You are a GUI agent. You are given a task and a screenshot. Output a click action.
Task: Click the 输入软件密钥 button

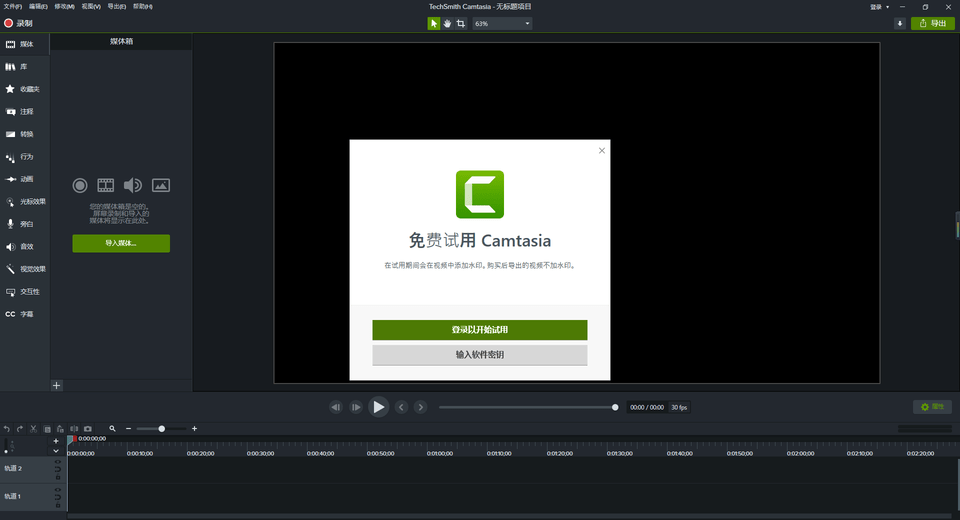tap(479, 355)
